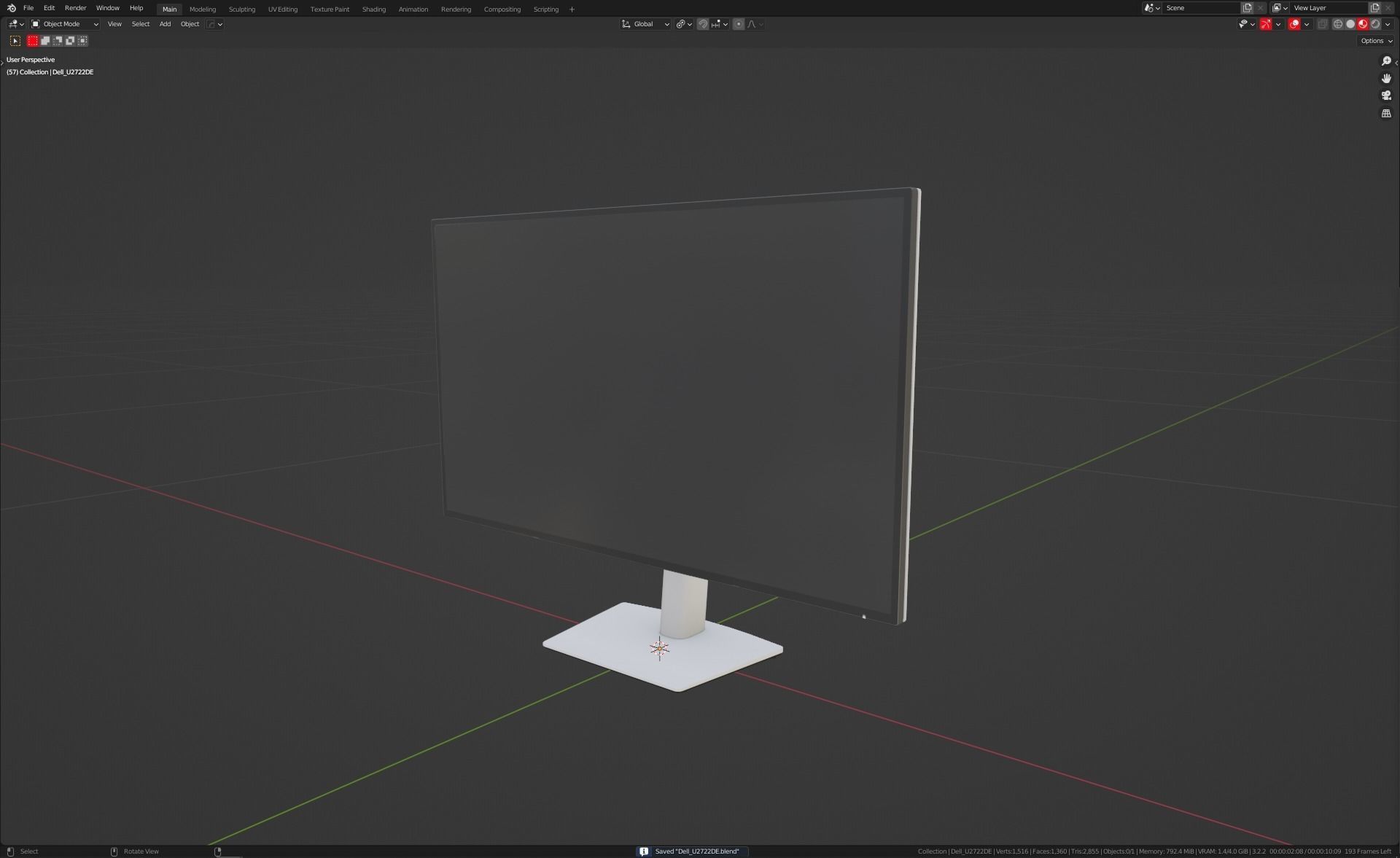Viewport: 1400px width, 858px height.
Task: Open the viewport Select menu
Action: [141, 24]
